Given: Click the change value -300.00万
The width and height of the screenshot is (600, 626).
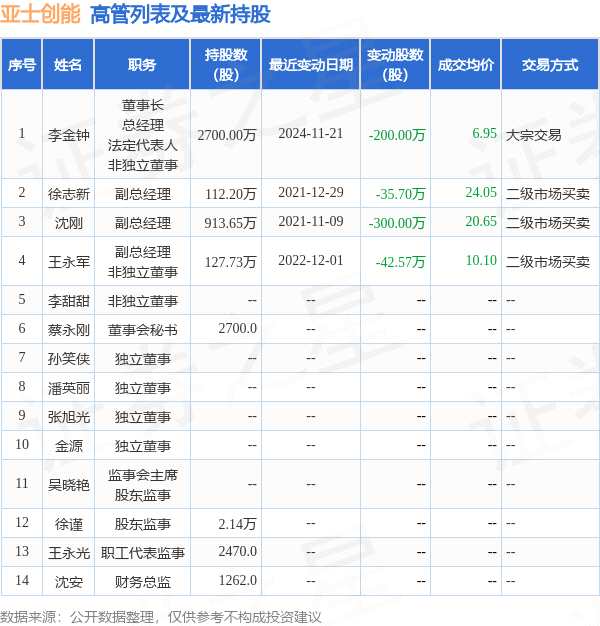Looking at the screenshot, I should pyautogui.click(x=397, y=223).
